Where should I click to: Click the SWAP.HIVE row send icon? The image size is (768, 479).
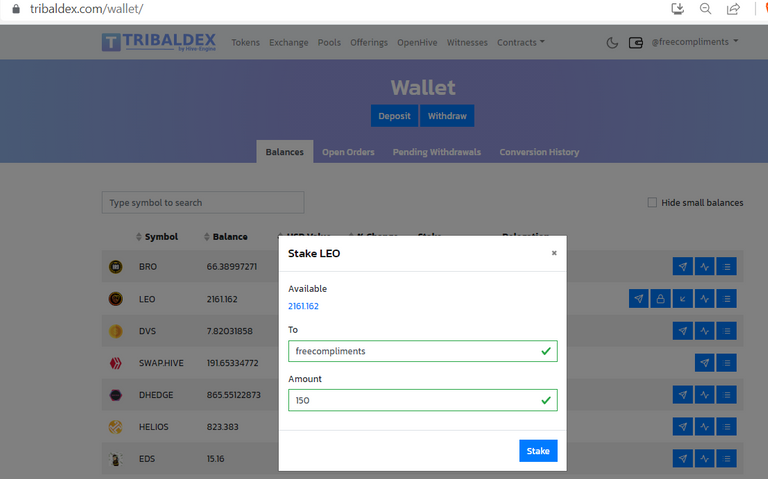coord(704,363)
